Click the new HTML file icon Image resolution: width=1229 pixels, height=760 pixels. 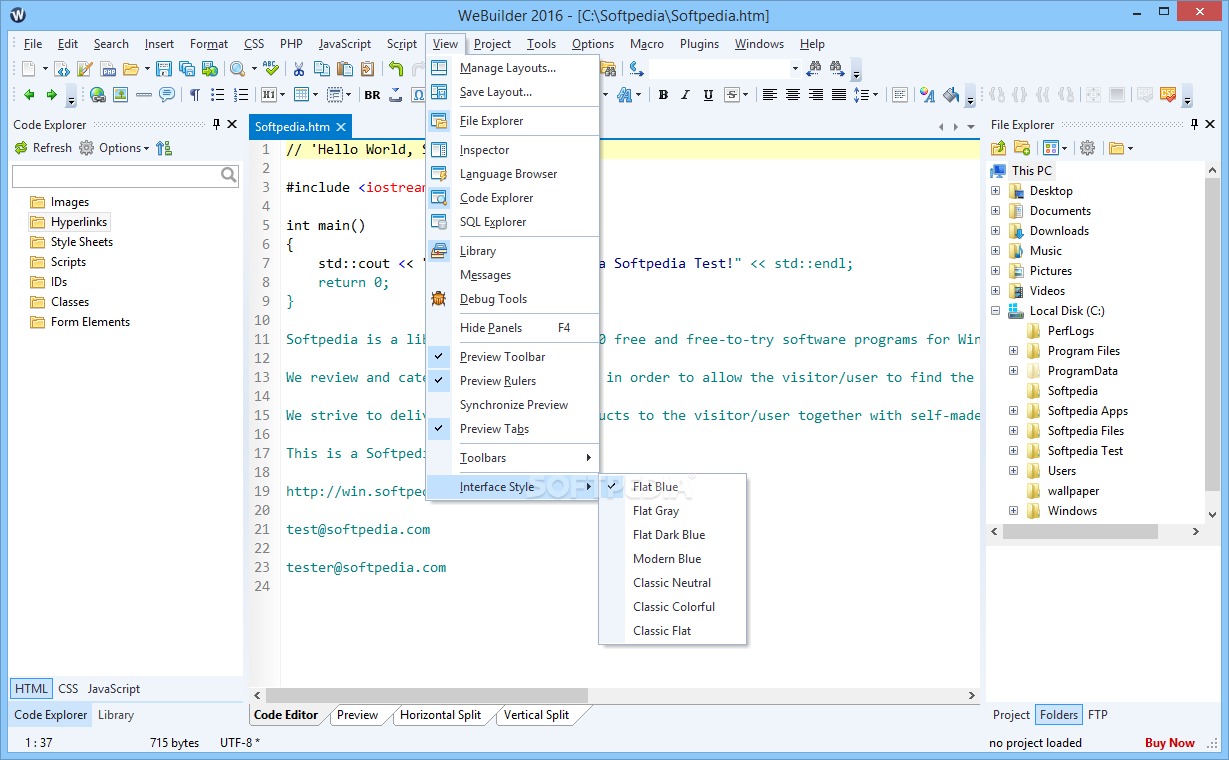pyautogui.click(x=62, y=69)
